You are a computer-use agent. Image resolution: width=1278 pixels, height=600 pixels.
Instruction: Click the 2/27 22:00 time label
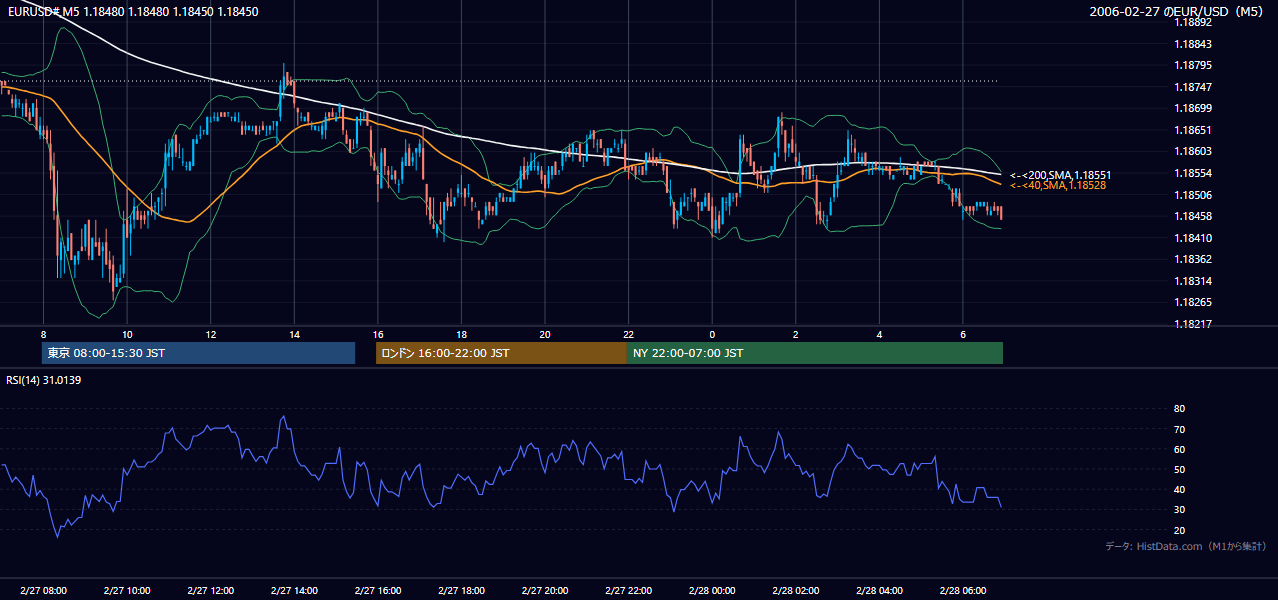click(x=628, y=590)
